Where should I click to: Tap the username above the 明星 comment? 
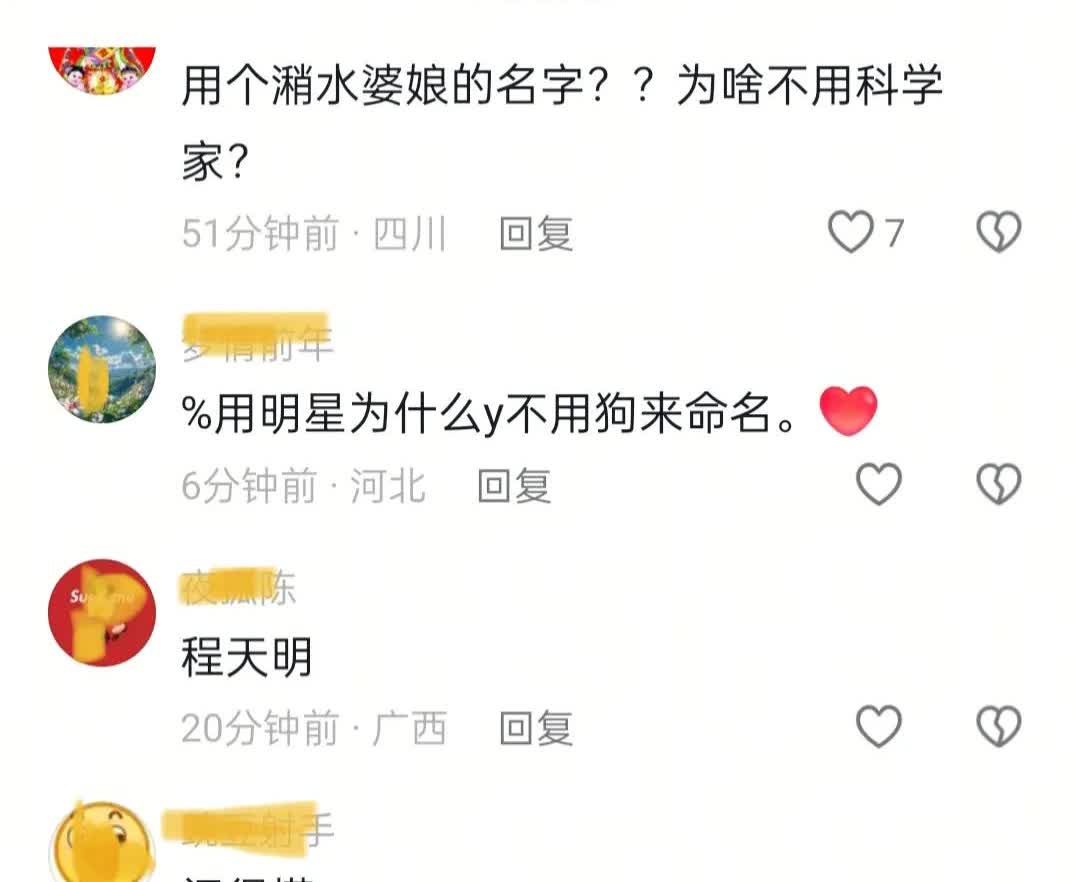(x=257, y=338)
